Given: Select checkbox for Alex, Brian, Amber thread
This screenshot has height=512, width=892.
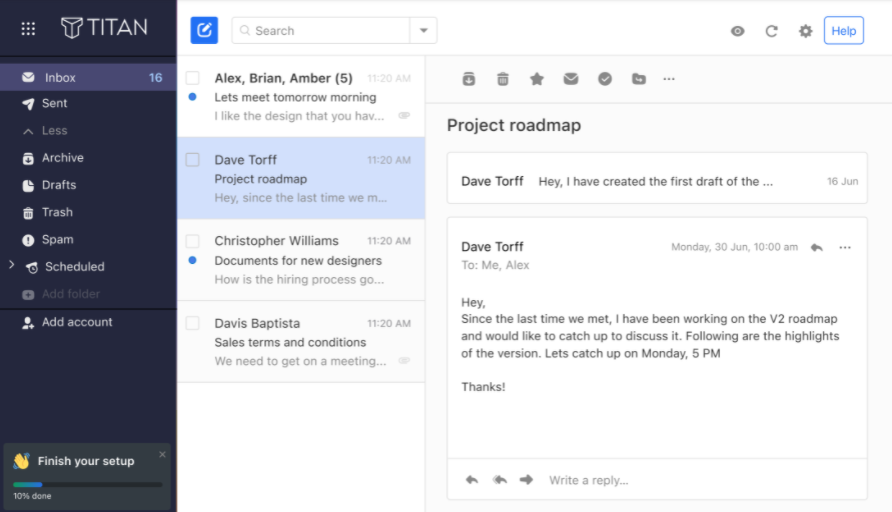Looking at the screenshot, I should [x=193, y=78].
